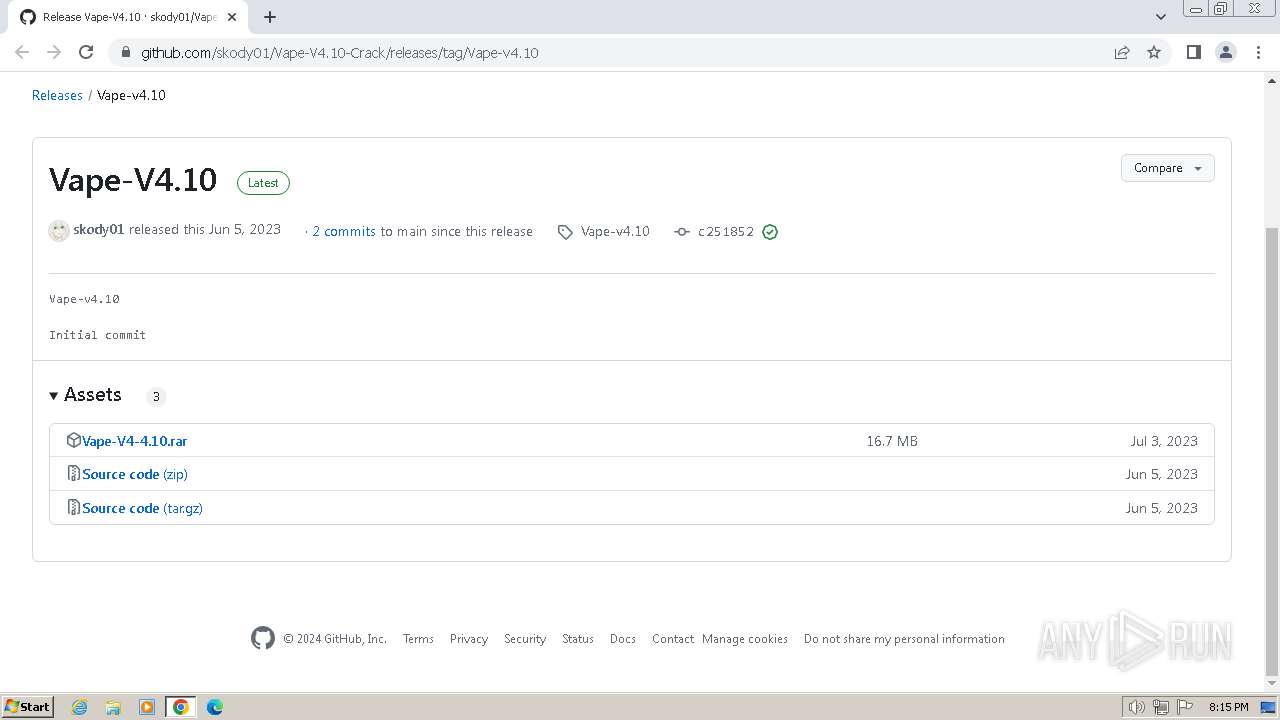The height and width of the screenshot is (720, 1280).
Task: Open the Chrome profile avatar
Action: [x=1226, y=52]
